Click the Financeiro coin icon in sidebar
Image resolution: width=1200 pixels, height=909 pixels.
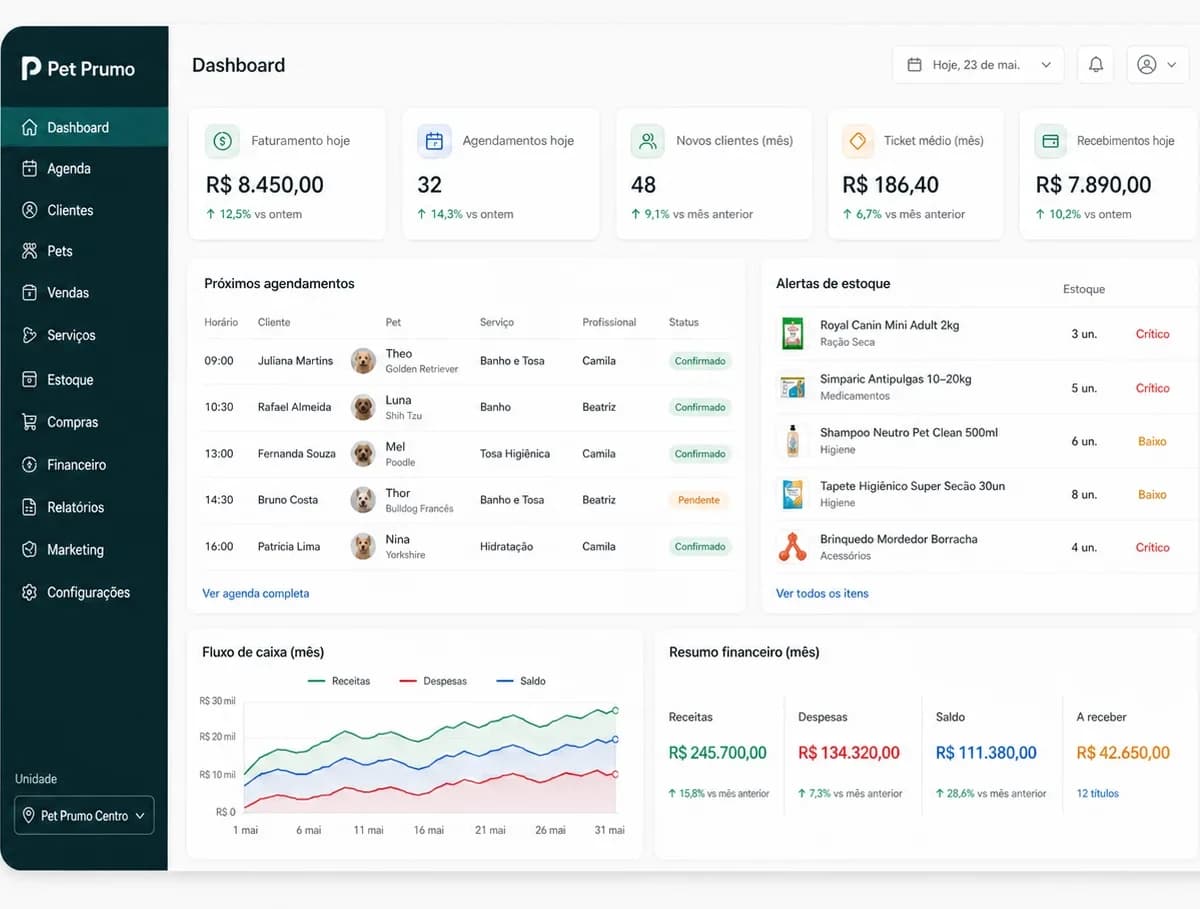[x=30, y=465]
